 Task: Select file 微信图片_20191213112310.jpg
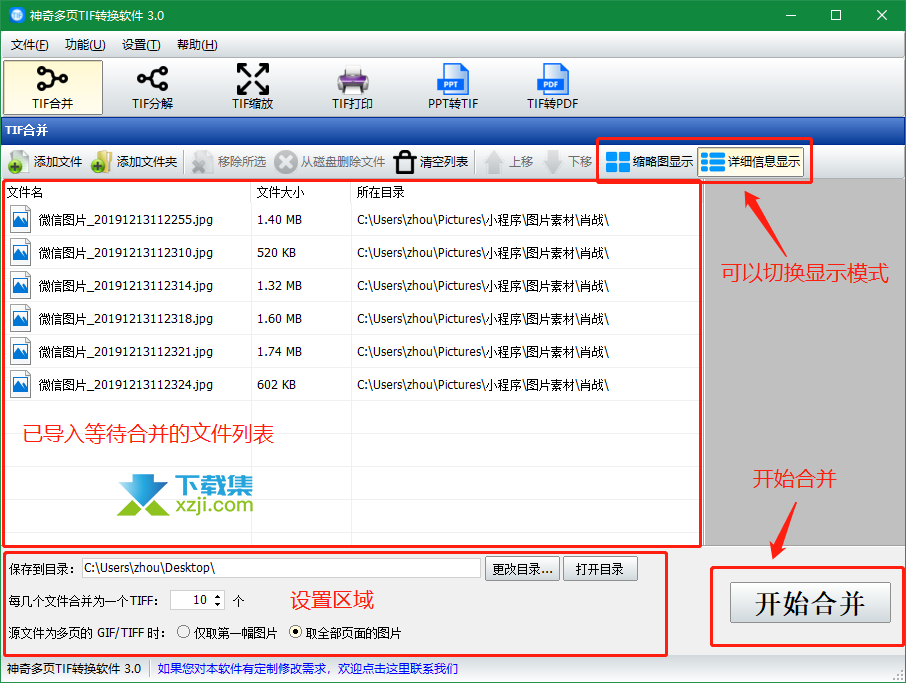tap(125, 253)
